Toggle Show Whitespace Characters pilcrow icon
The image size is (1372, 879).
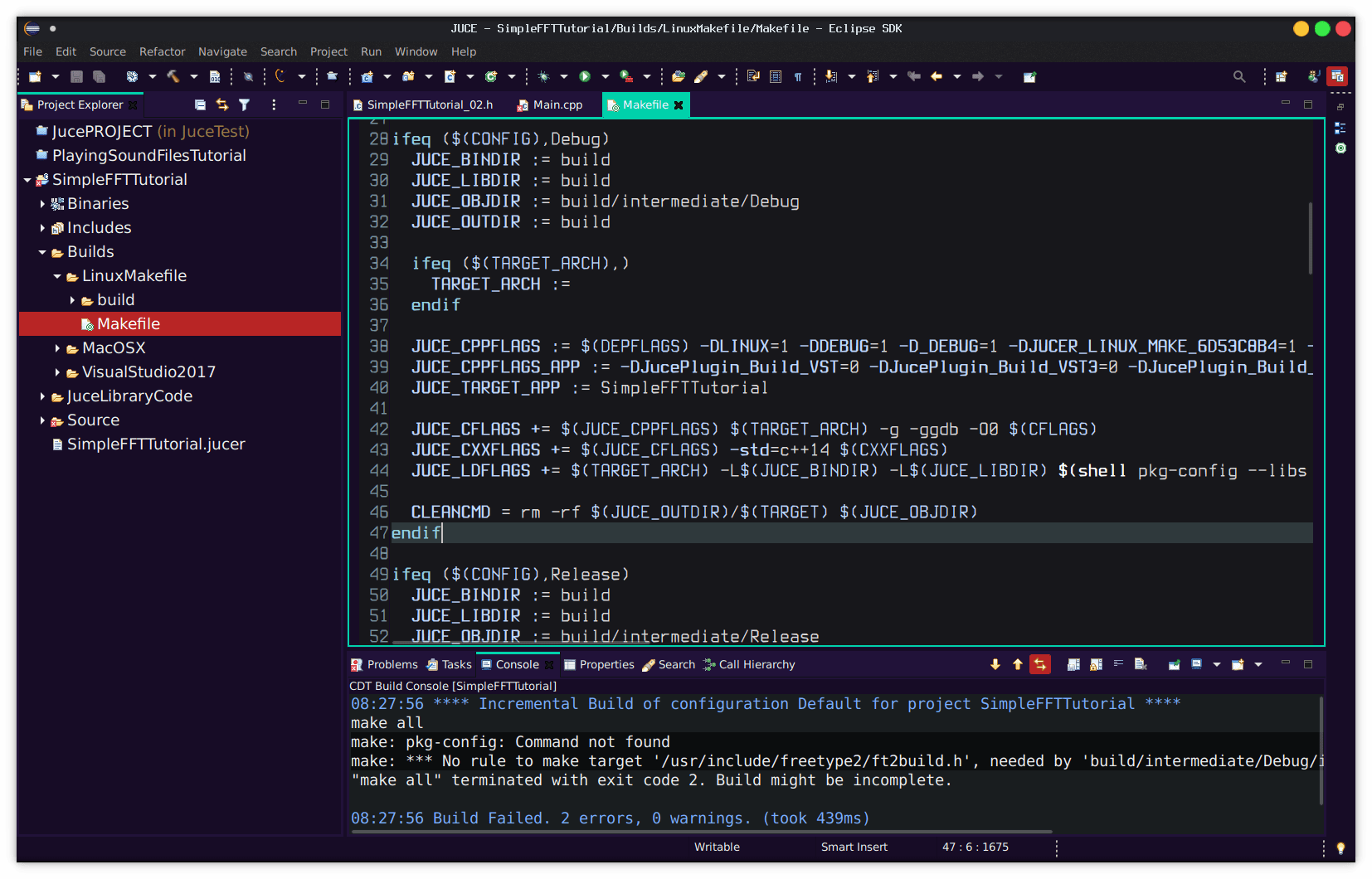coord(798,76)
